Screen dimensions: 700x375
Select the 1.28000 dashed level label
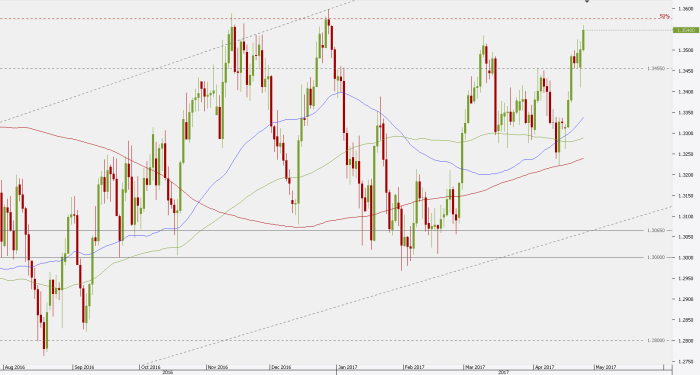(x=656, y=340)
